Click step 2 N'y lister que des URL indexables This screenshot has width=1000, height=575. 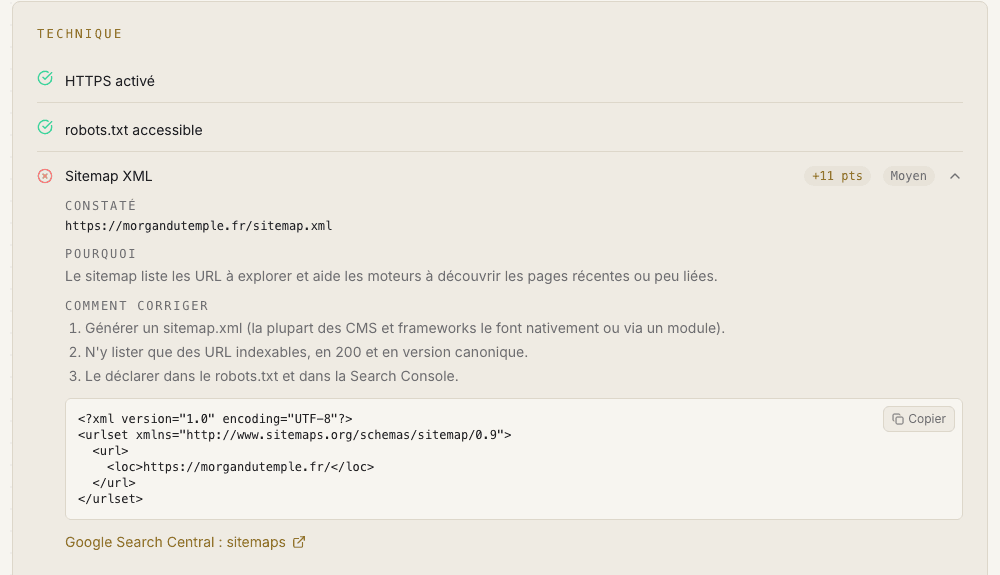tap(298, 352)
